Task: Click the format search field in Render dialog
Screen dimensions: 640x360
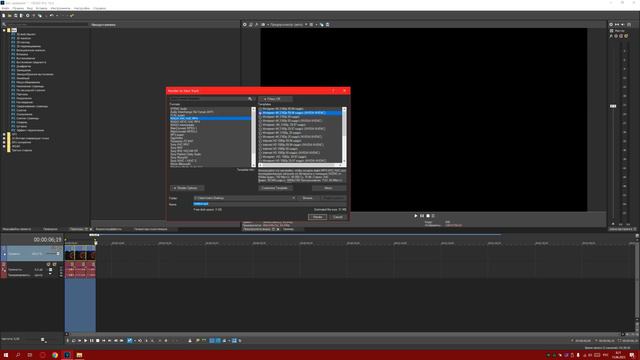Action: 208,99
